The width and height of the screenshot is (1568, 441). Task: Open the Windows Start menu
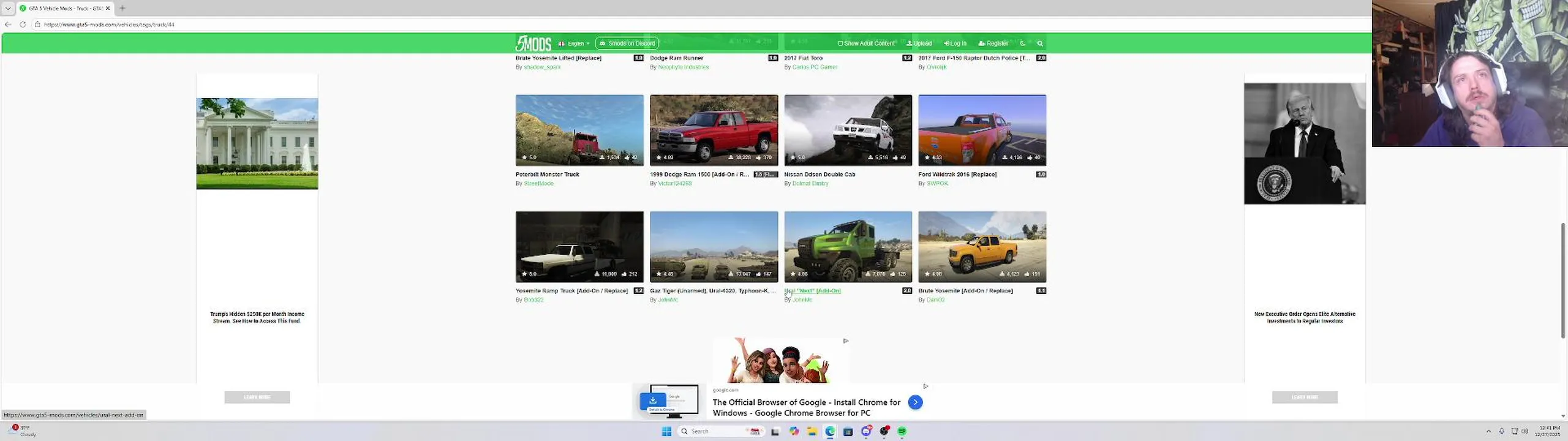666,431
